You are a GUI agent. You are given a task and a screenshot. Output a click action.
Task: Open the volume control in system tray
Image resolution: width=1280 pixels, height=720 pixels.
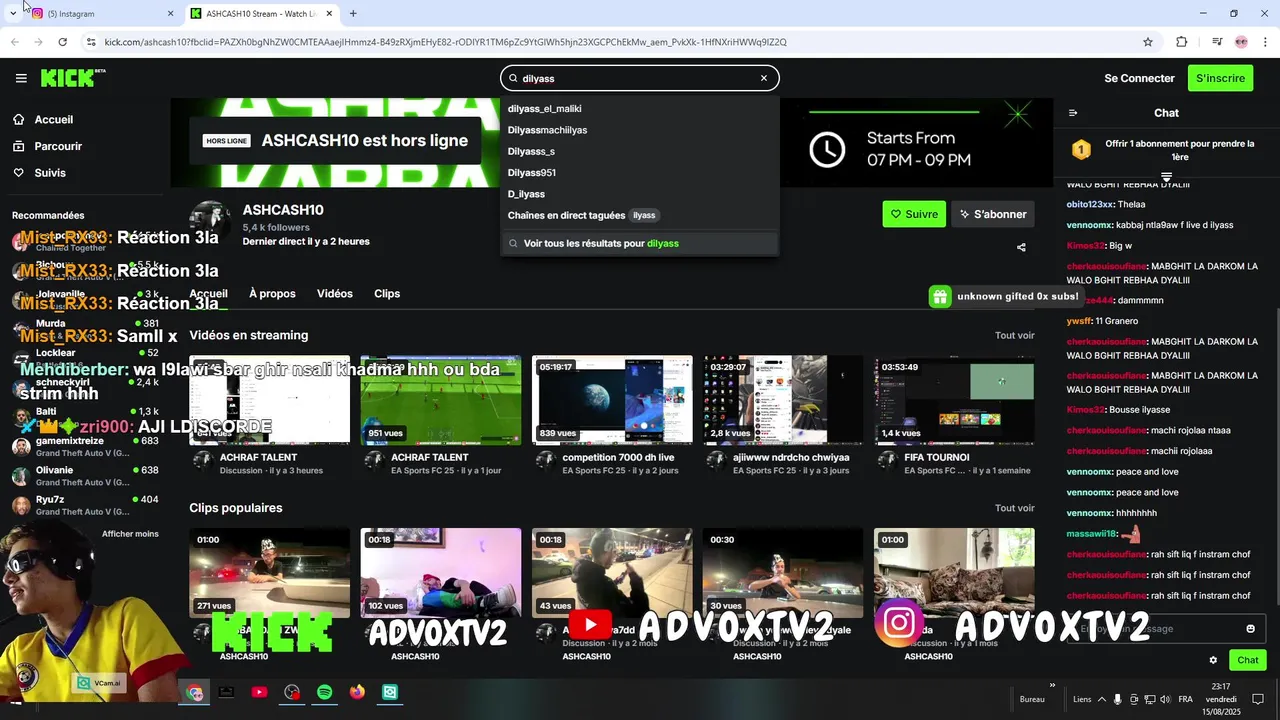click(x=1166, y=699)
